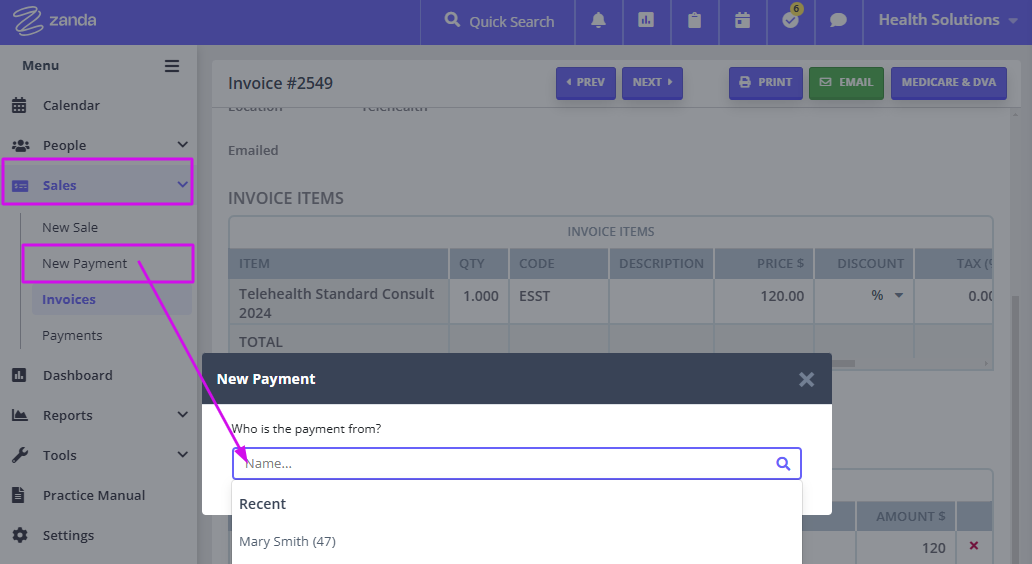Screen dimensions: 1032x564
Task: Choose recent payer Mary Smith (47)
Action: click(x=287, y=542)
